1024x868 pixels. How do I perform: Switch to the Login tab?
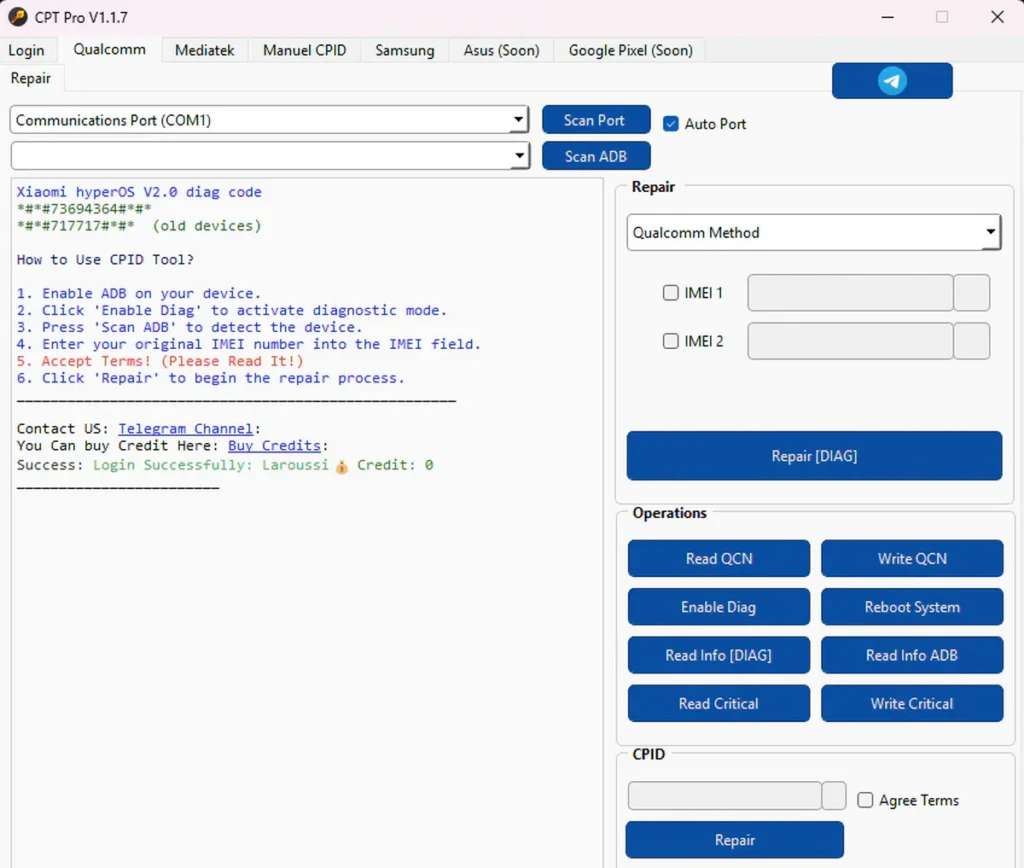(26, 50)
